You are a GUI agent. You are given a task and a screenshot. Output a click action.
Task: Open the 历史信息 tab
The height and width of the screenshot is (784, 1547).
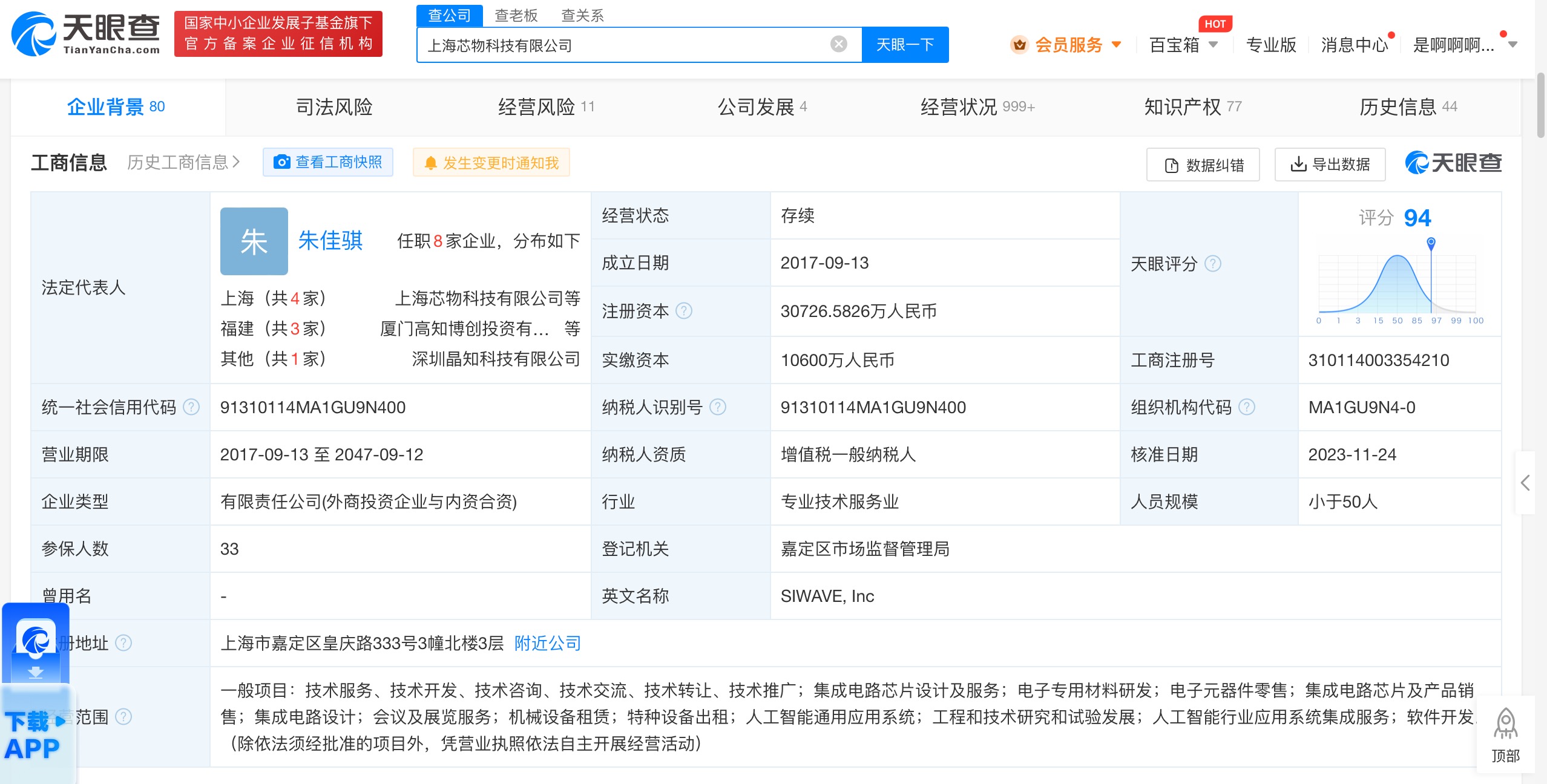[1408, 107]
